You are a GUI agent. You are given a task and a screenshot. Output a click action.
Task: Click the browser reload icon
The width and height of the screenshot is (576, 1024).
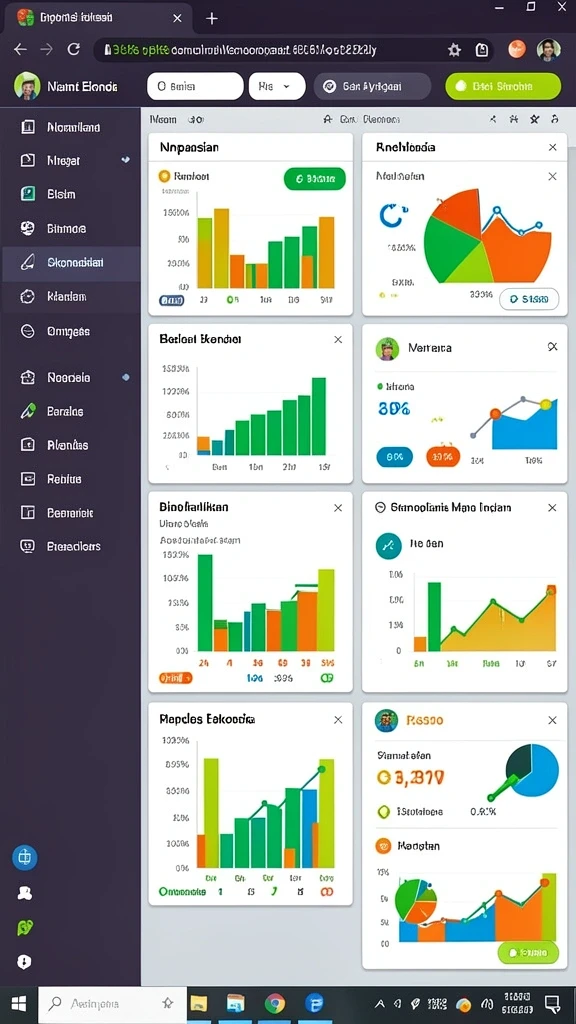pos(74,49)
